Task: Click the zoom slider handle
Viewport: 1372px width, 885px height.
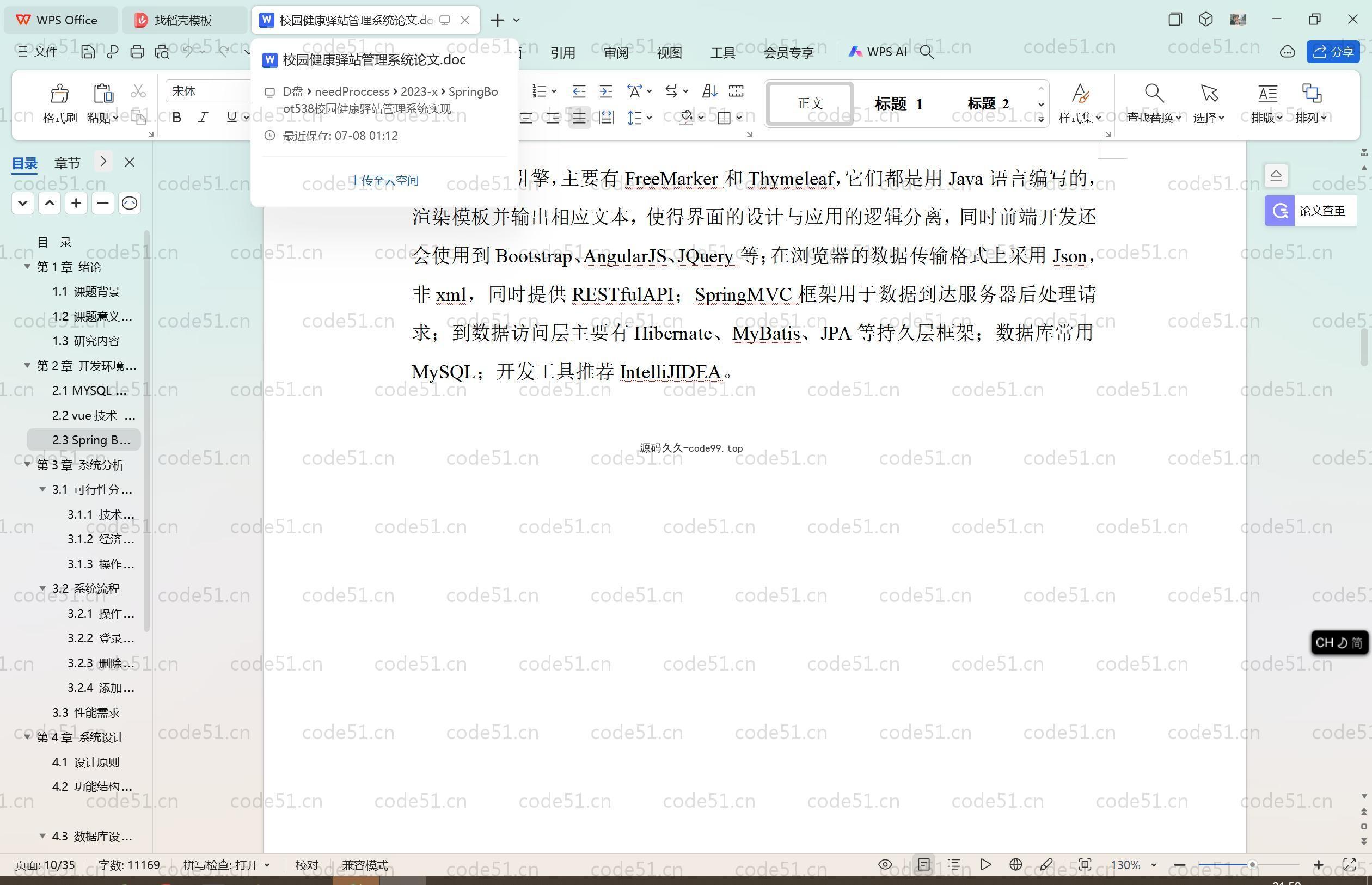Action: (x=1252, y=864)
